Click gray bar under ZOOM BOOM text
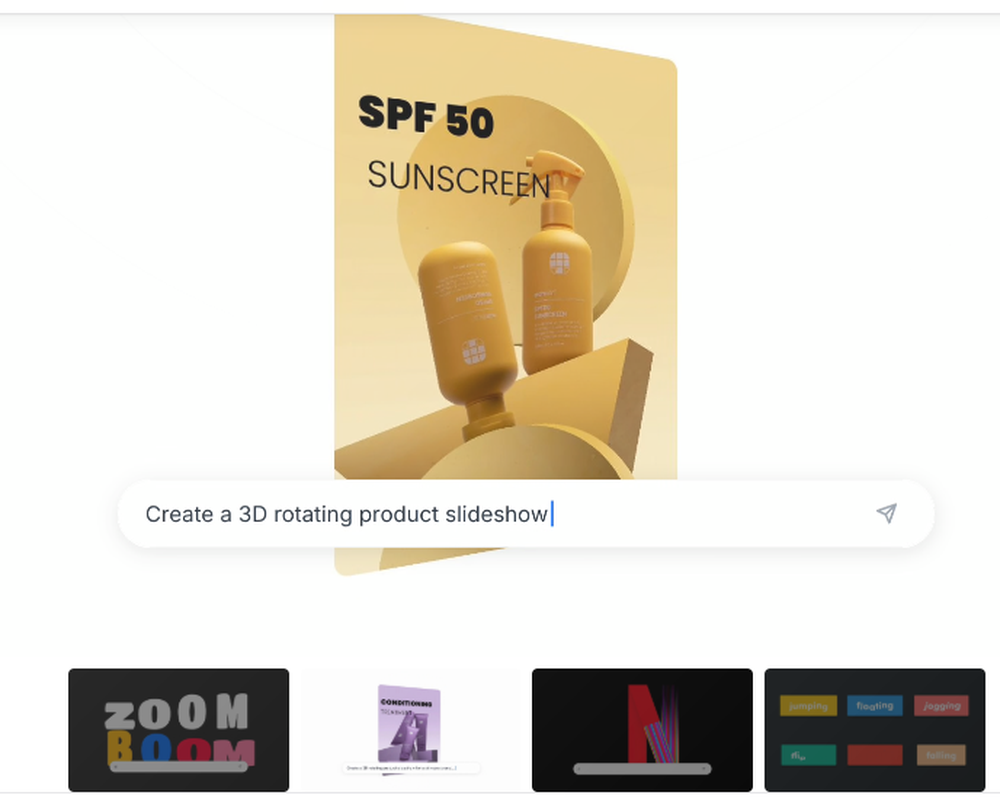This screenshot has height=805, width=1000. (179, 767)
